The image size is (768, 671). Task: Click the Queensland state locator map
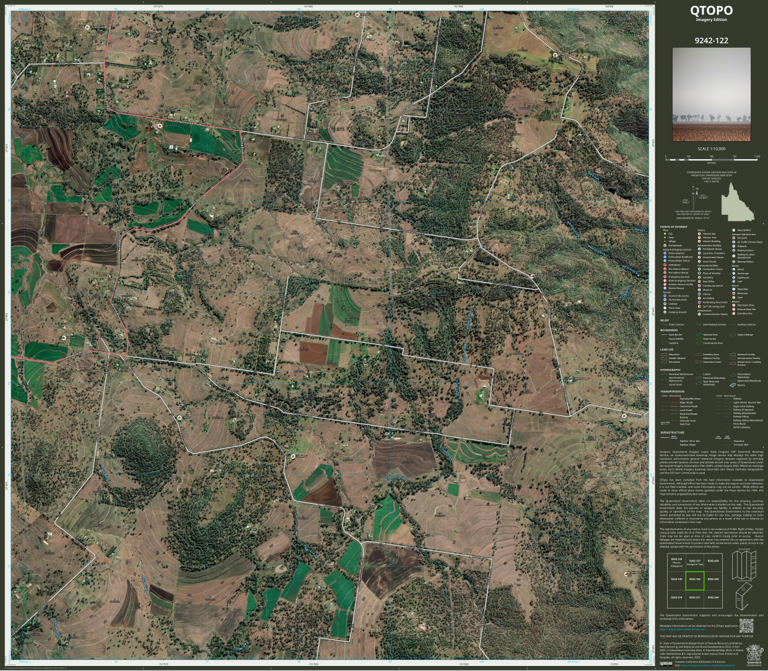pos(738,202)
